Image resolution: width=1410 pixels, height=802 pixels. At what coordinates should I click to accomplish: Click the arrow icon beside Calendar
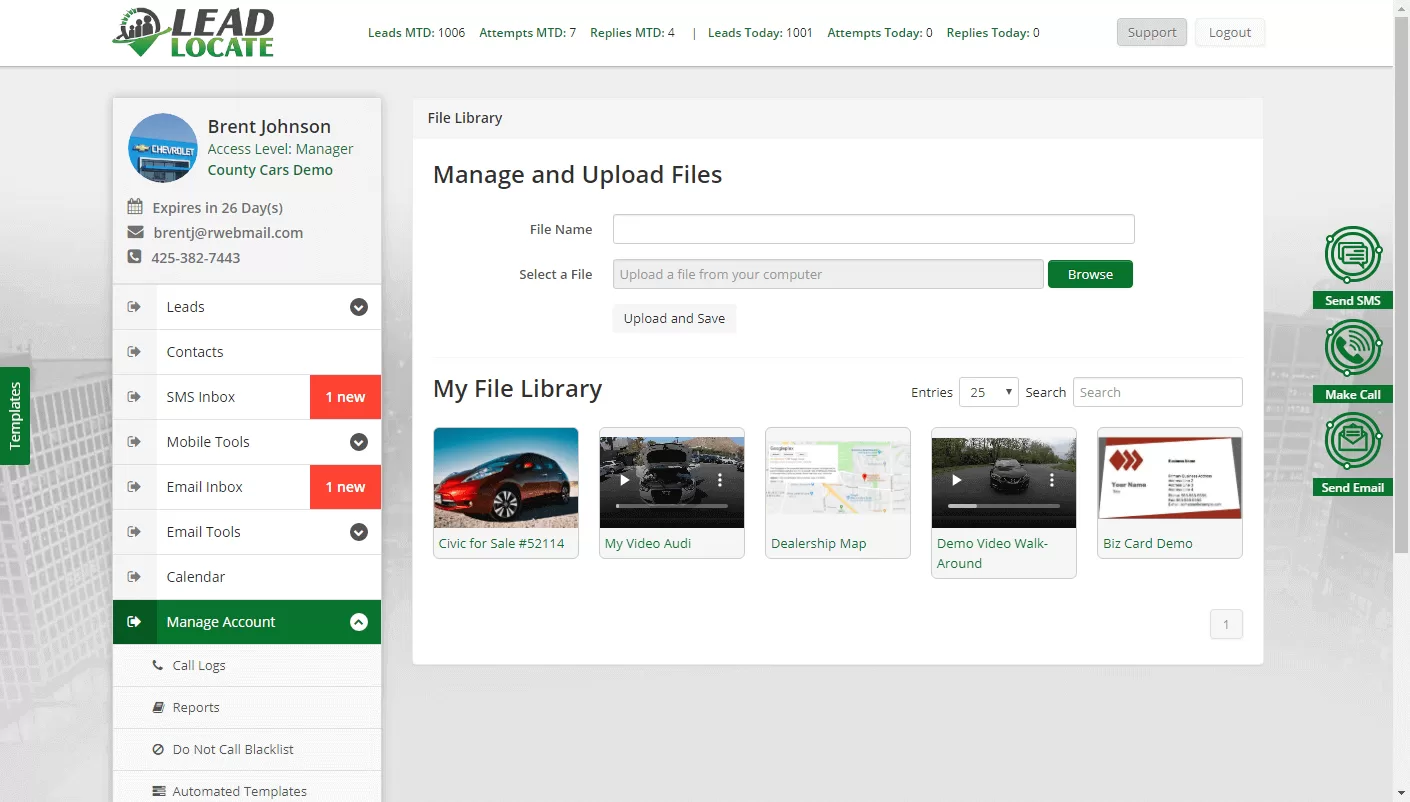134,577
